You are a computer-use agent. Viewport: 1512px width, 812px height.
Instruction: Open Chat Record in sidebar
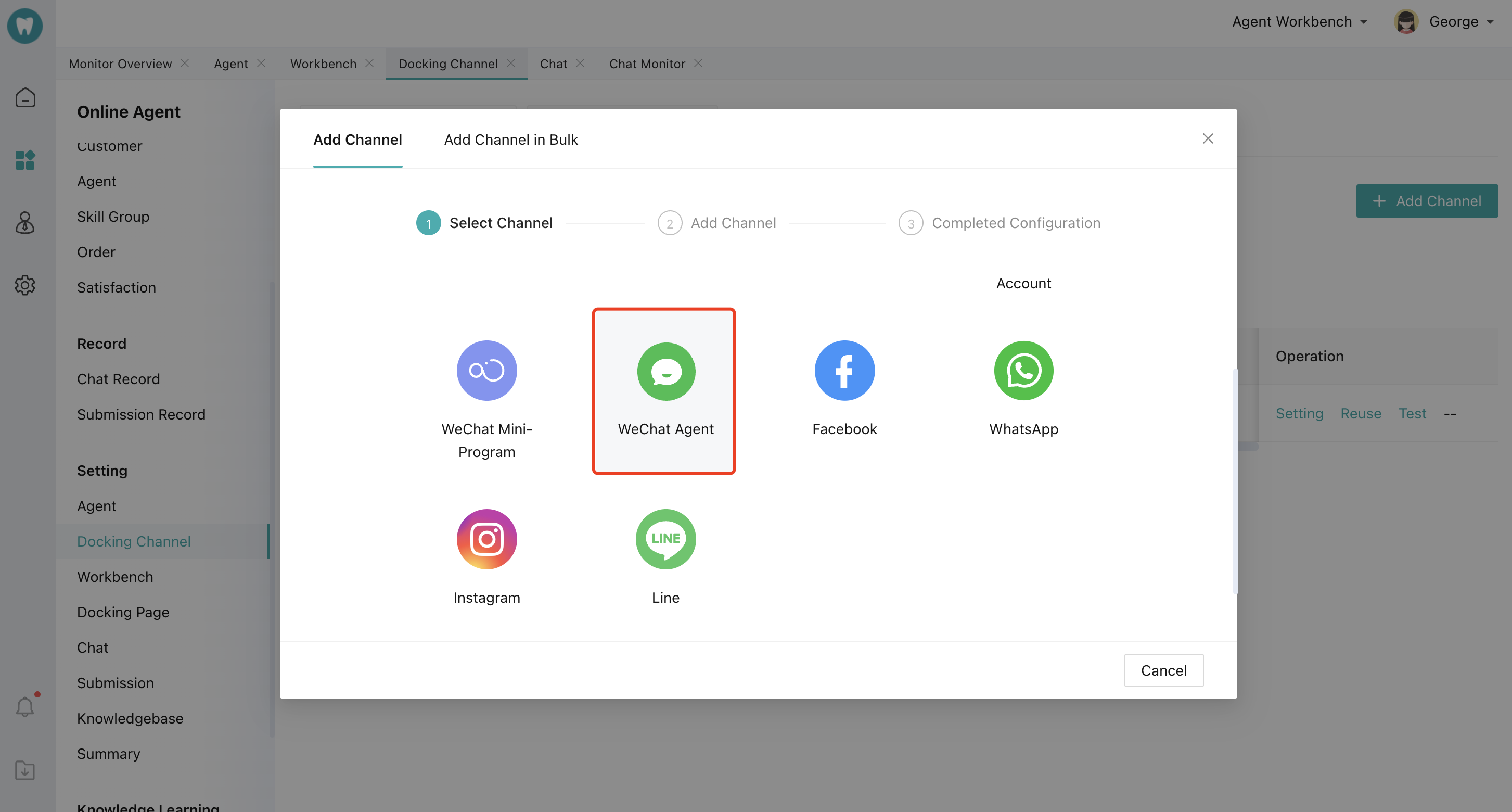click(x=118, y=379)
